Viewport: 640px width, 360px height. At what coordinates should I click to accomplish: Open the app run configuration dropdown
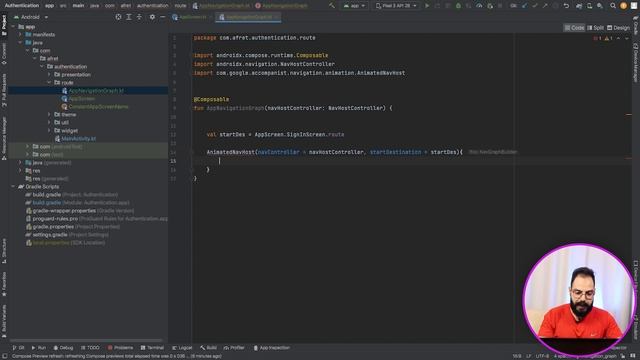(354, 6)
